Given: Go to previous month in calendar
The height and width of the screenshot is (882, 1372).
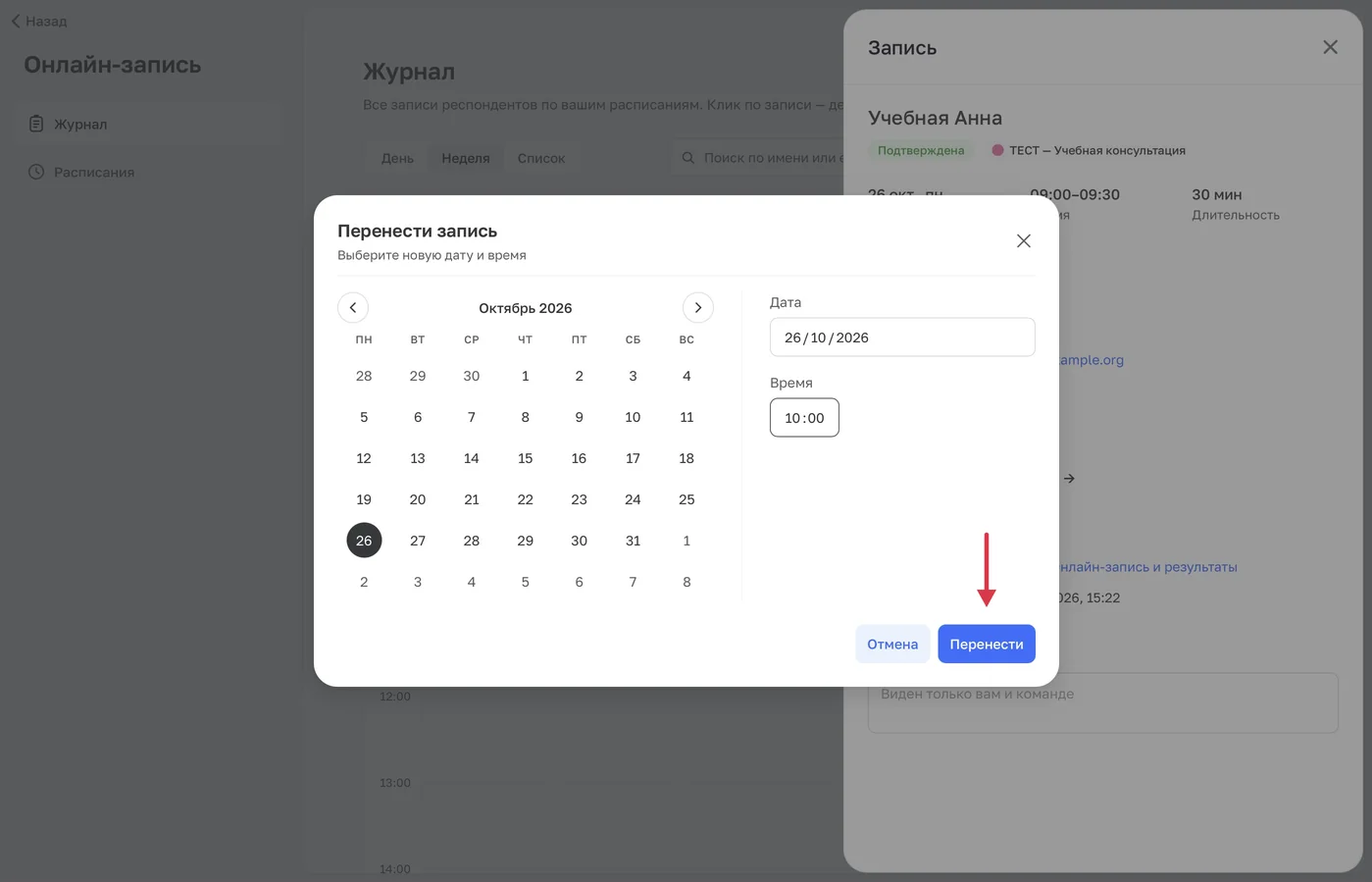Looking at the screenshot, I should coord(353,307).
